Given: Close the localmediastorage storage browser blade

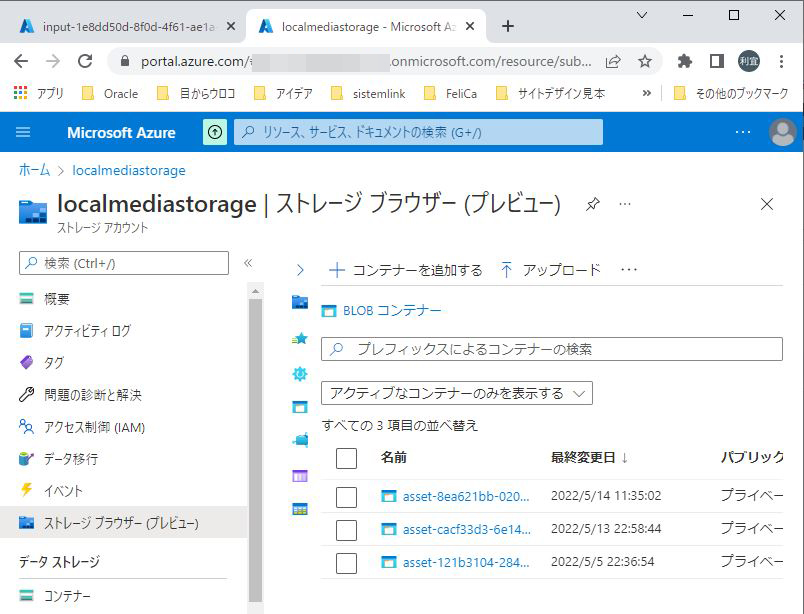Looking at the screenshot, I should click(767, 204).
